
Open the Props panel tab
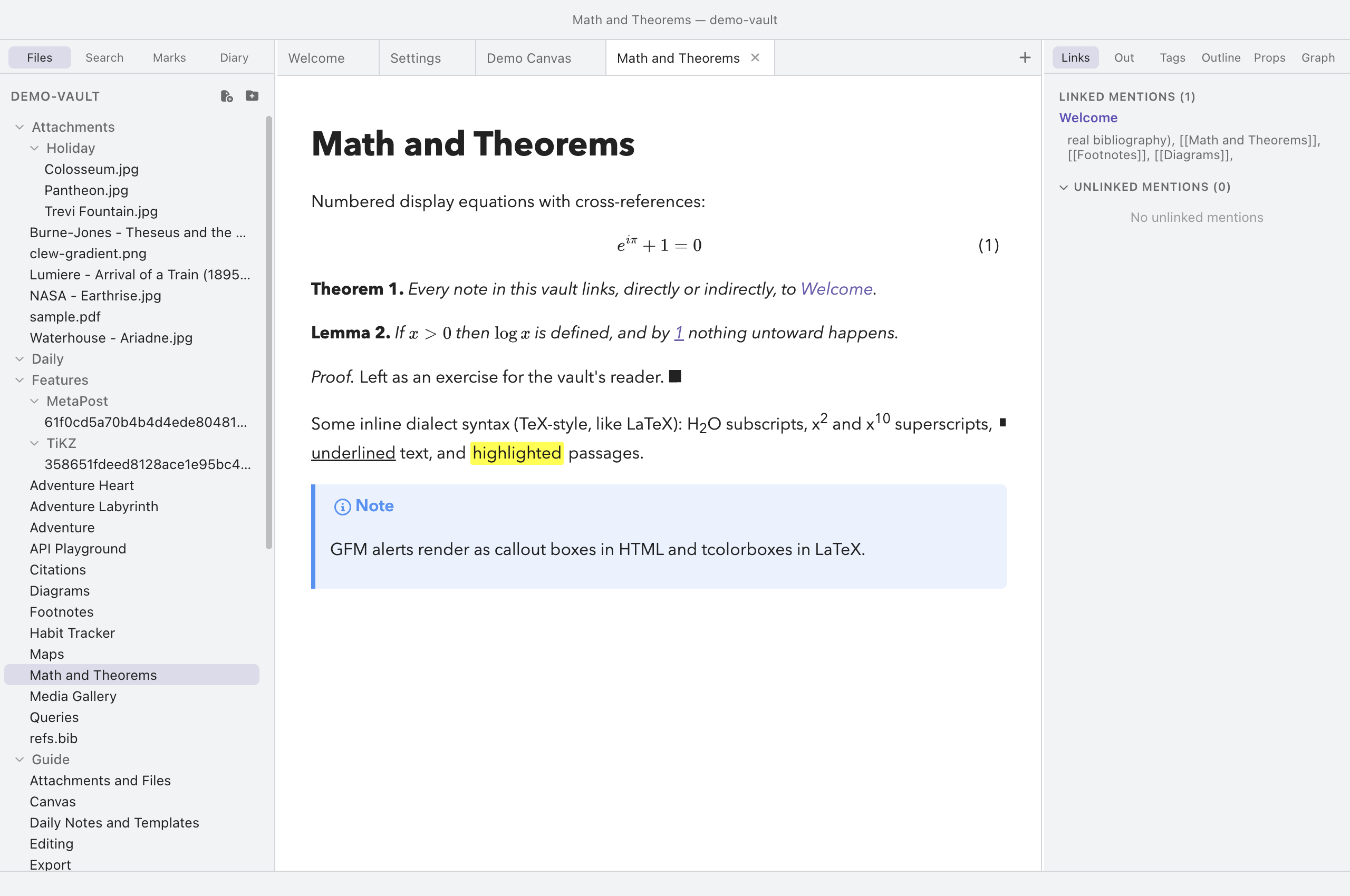coord(1270,58)
